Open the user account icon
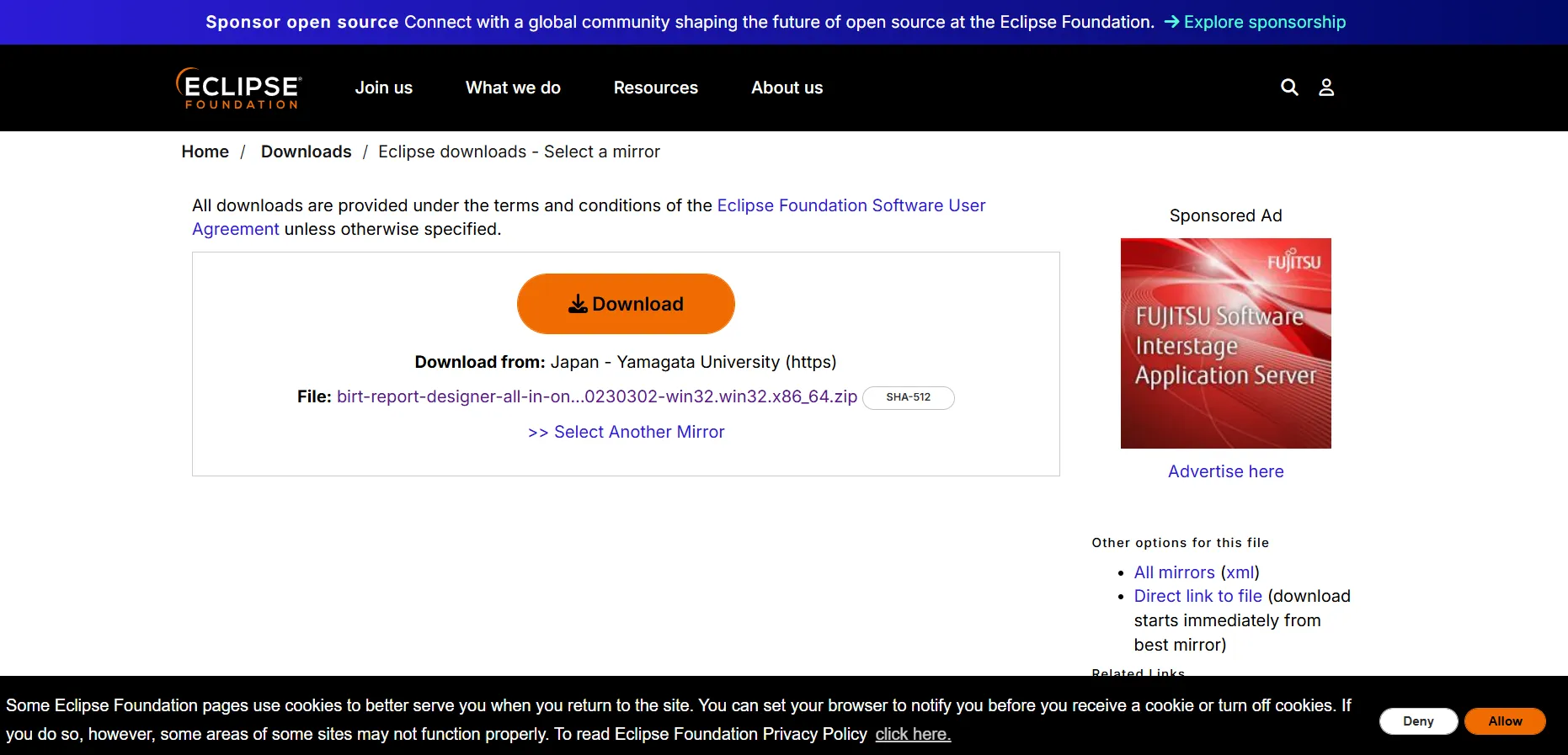1568x755 pixels. 1326,88
